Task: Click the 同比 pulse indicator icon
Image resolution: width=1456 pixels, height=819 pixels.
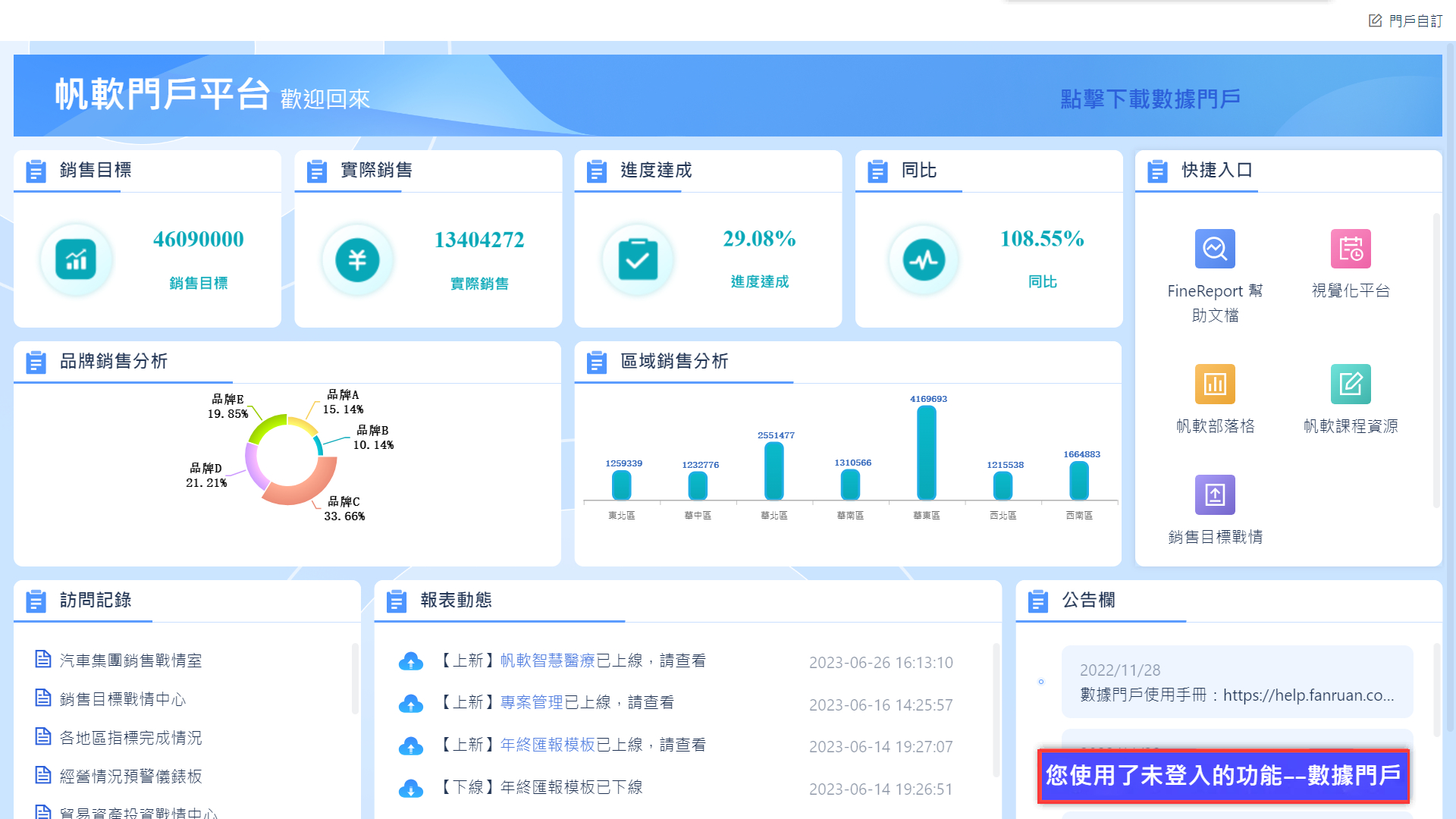Action: tap(924, 260)
